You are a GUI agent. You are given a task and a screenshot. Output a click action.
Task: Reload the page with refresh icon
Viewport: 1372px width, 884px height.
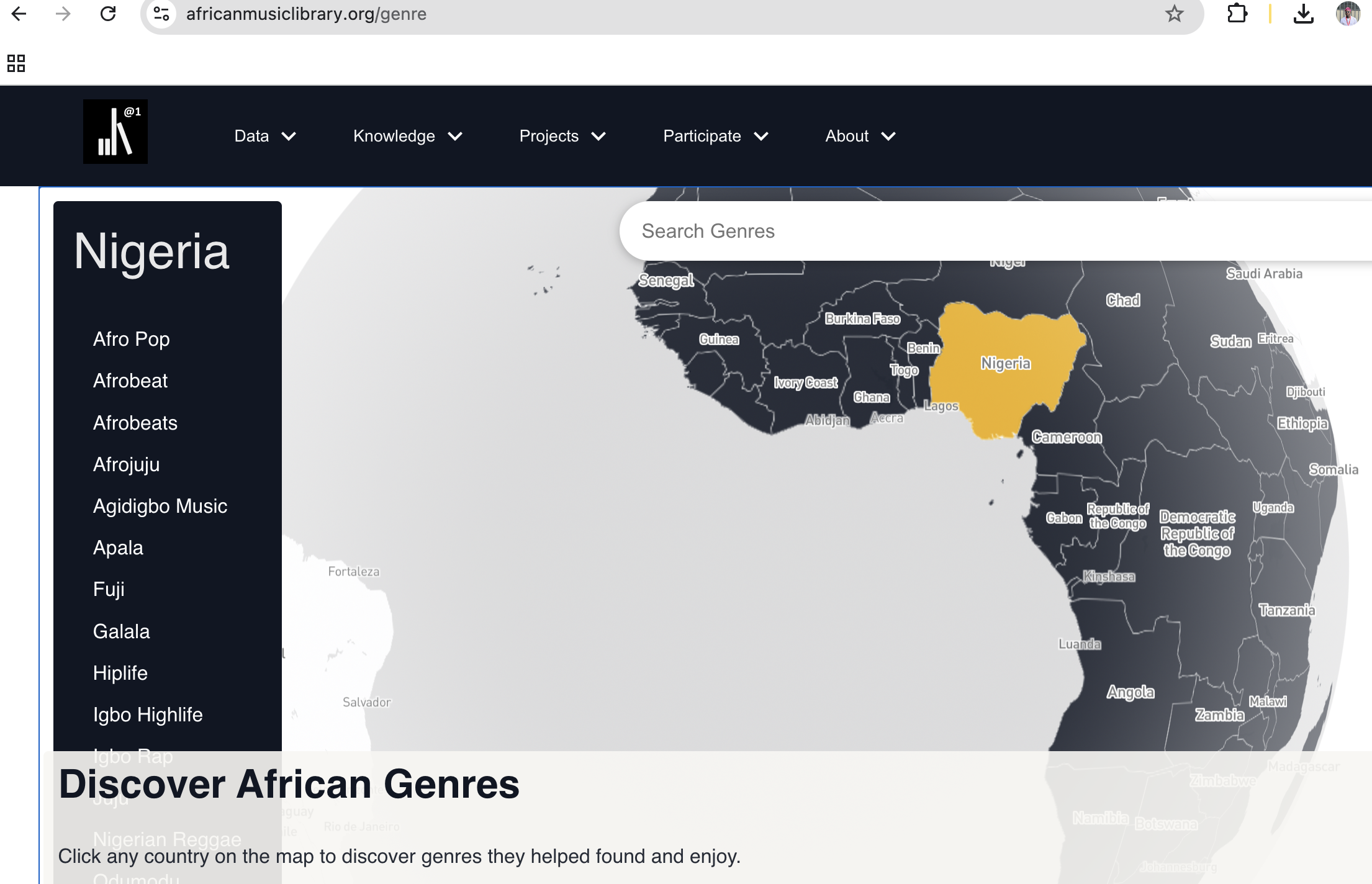tap(108, 14)
